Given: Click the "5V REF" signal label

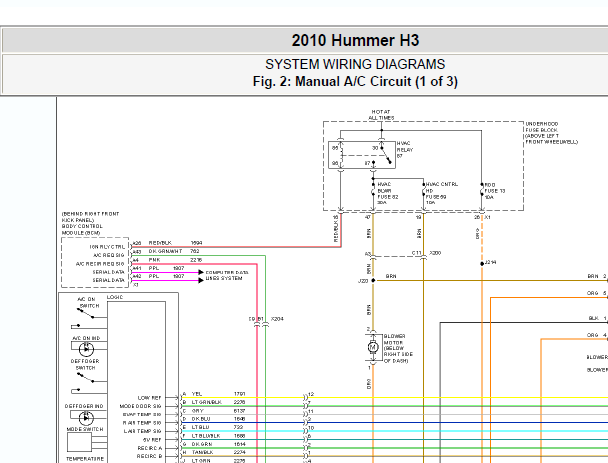Looking at the screenshot, I should point(152,440).
